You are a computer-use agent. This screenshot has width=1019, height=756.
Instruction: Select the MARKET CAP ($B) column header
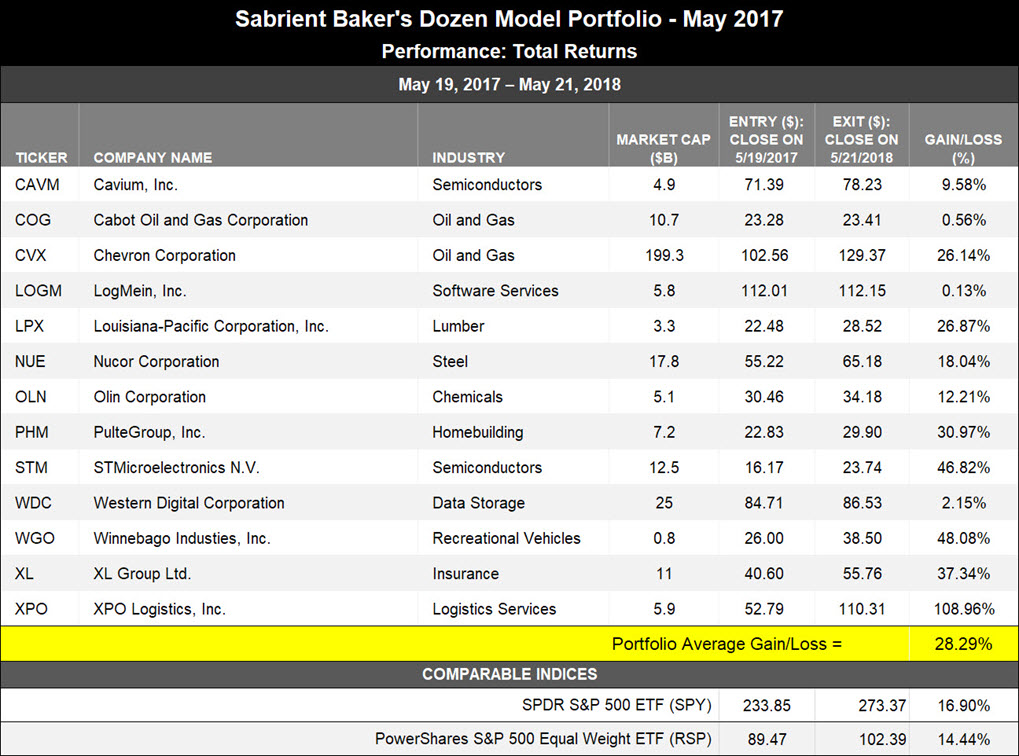pyautogui.click(x=664, y=149)
